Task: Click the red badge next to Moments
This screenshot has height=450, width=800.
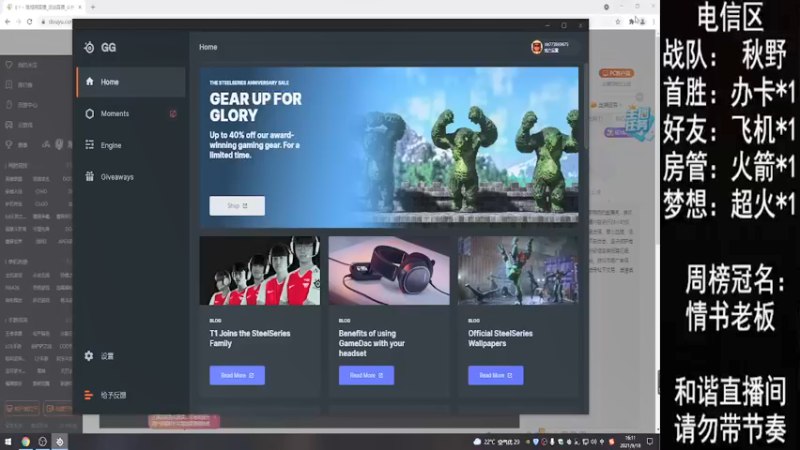Action: (173, 113)
